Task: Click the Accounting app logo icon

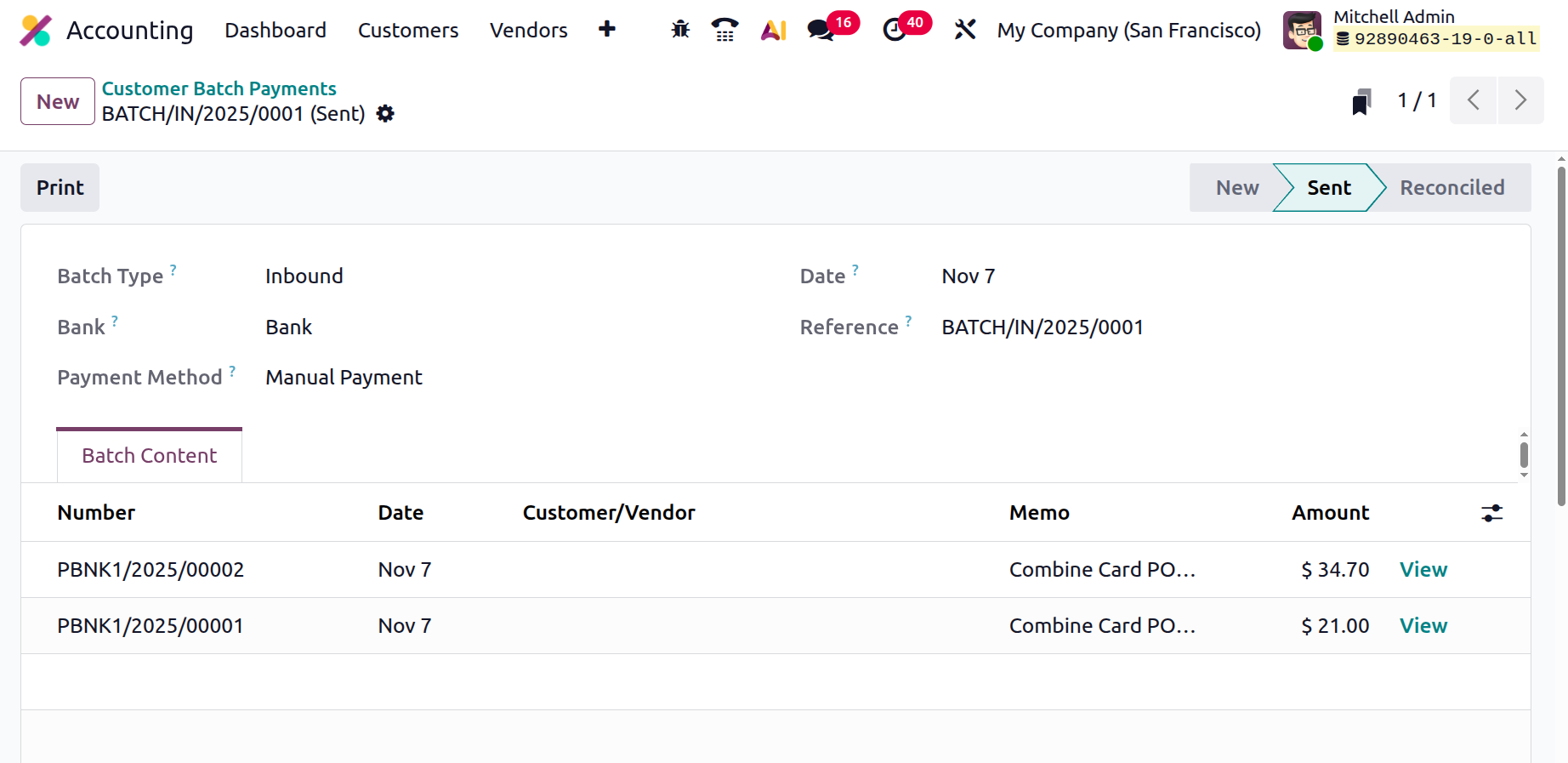Action: pyautogui.click(x=36, y=31)
